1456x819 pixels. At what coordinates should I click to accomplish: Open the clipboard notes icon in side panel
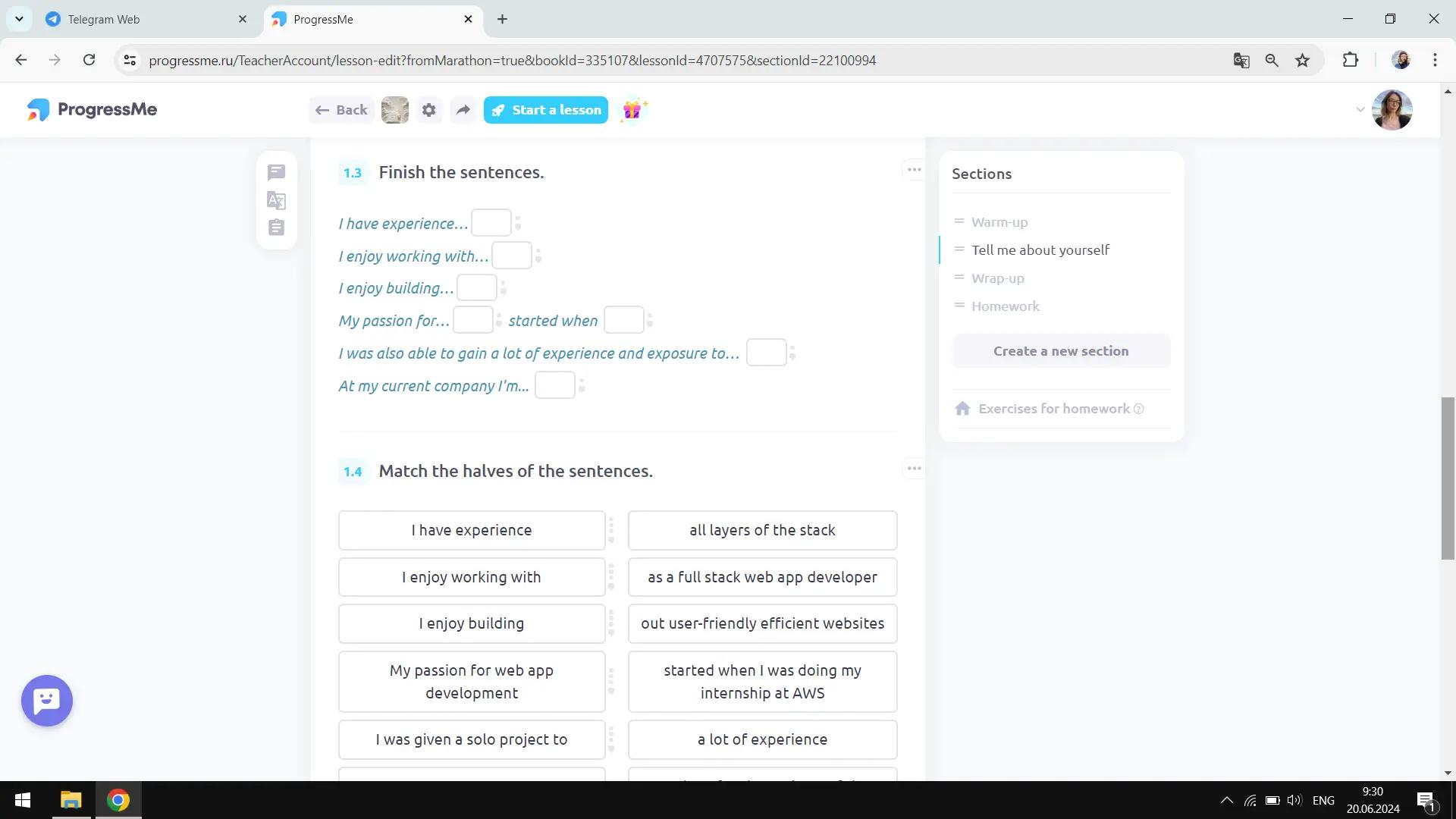point(276,227)
